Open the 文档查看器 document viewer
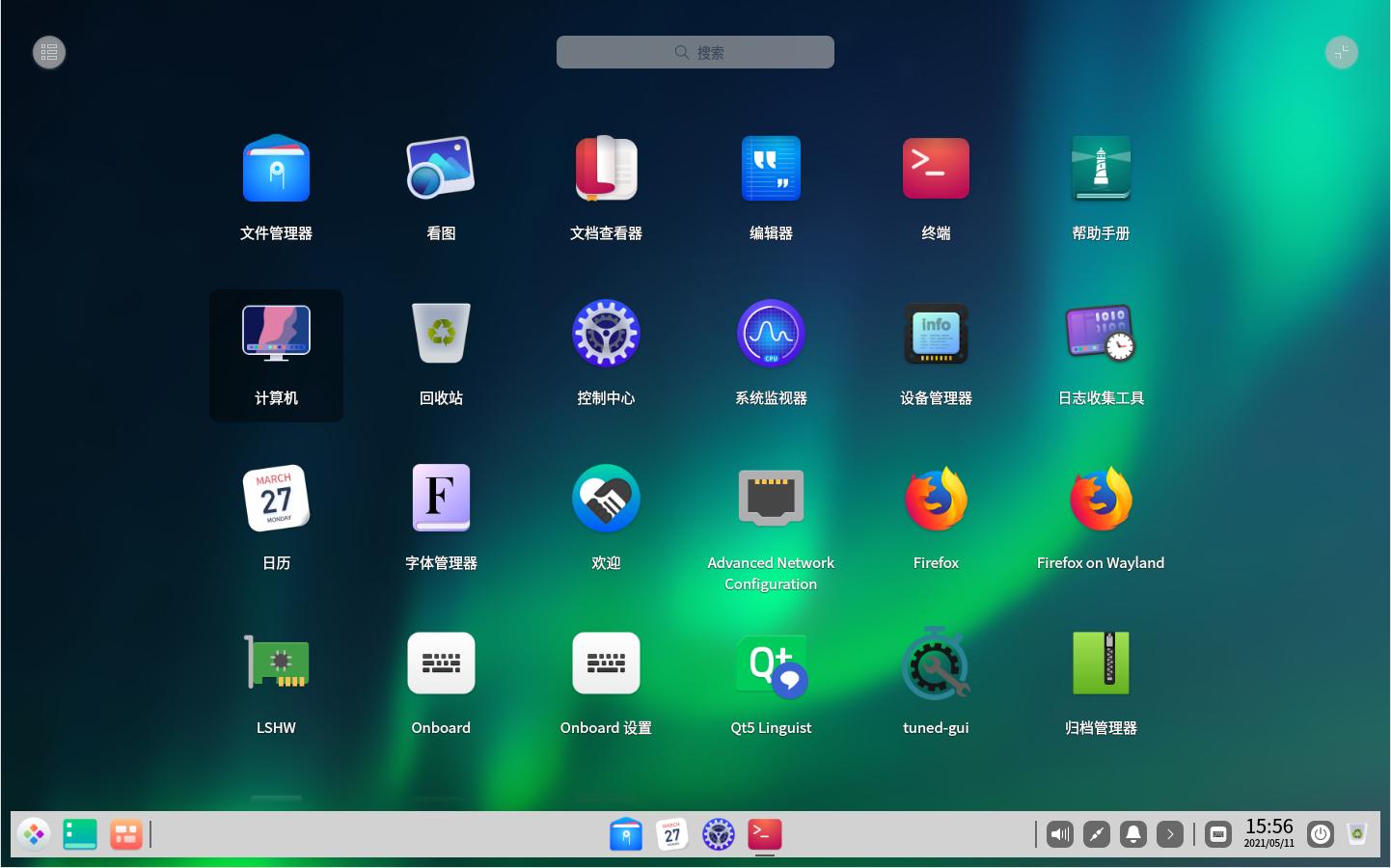The height and width of the screenshot is (868, 1391). [606, 169]
